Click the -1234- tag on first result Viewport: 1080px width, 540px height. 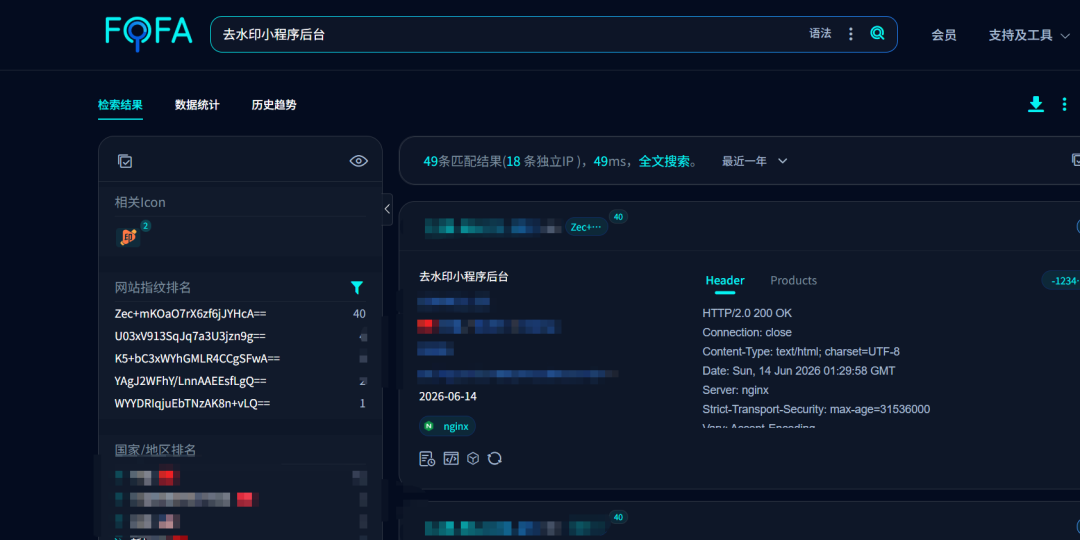click(1061, 280)
